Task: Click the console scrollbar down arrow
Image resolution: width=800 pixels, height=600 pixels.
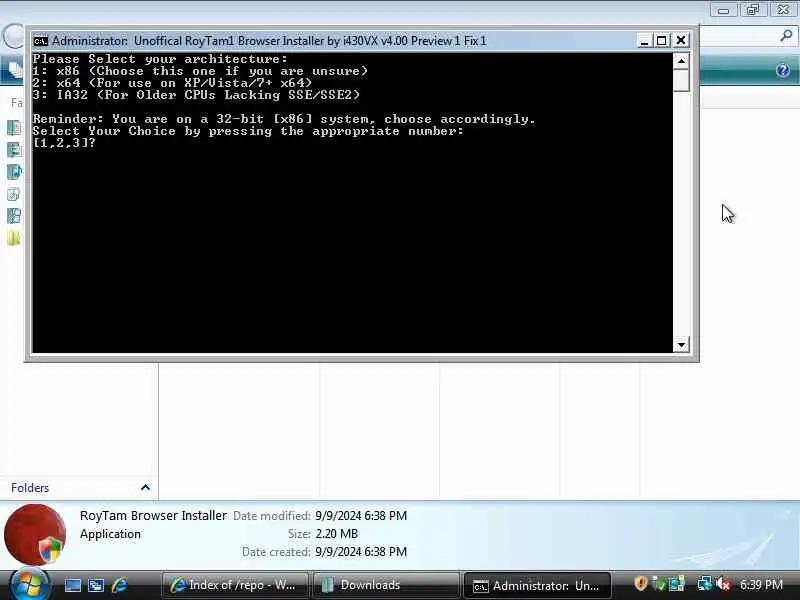Action: (x=681, y=344)
